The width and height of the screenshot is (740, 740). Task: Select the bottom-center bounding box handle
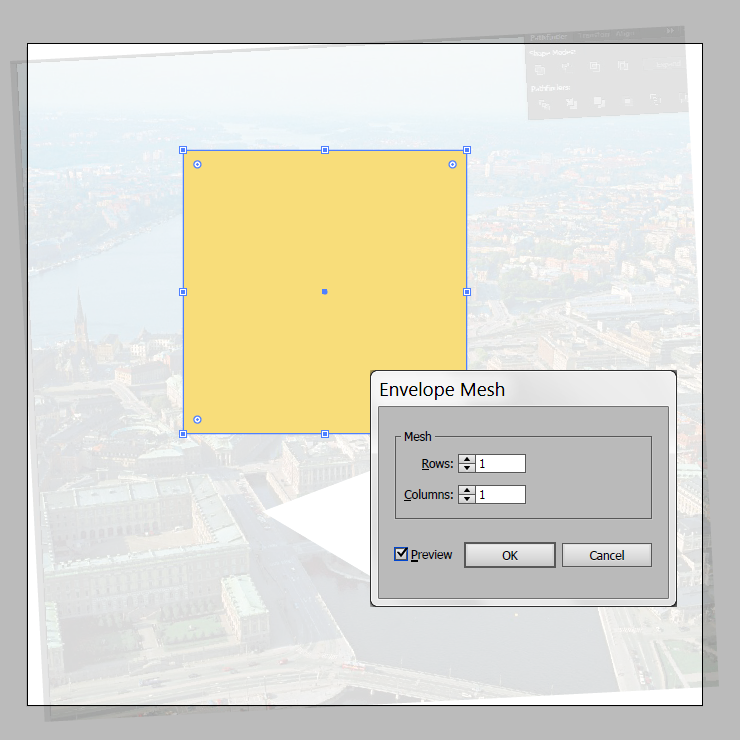(325, 434)
